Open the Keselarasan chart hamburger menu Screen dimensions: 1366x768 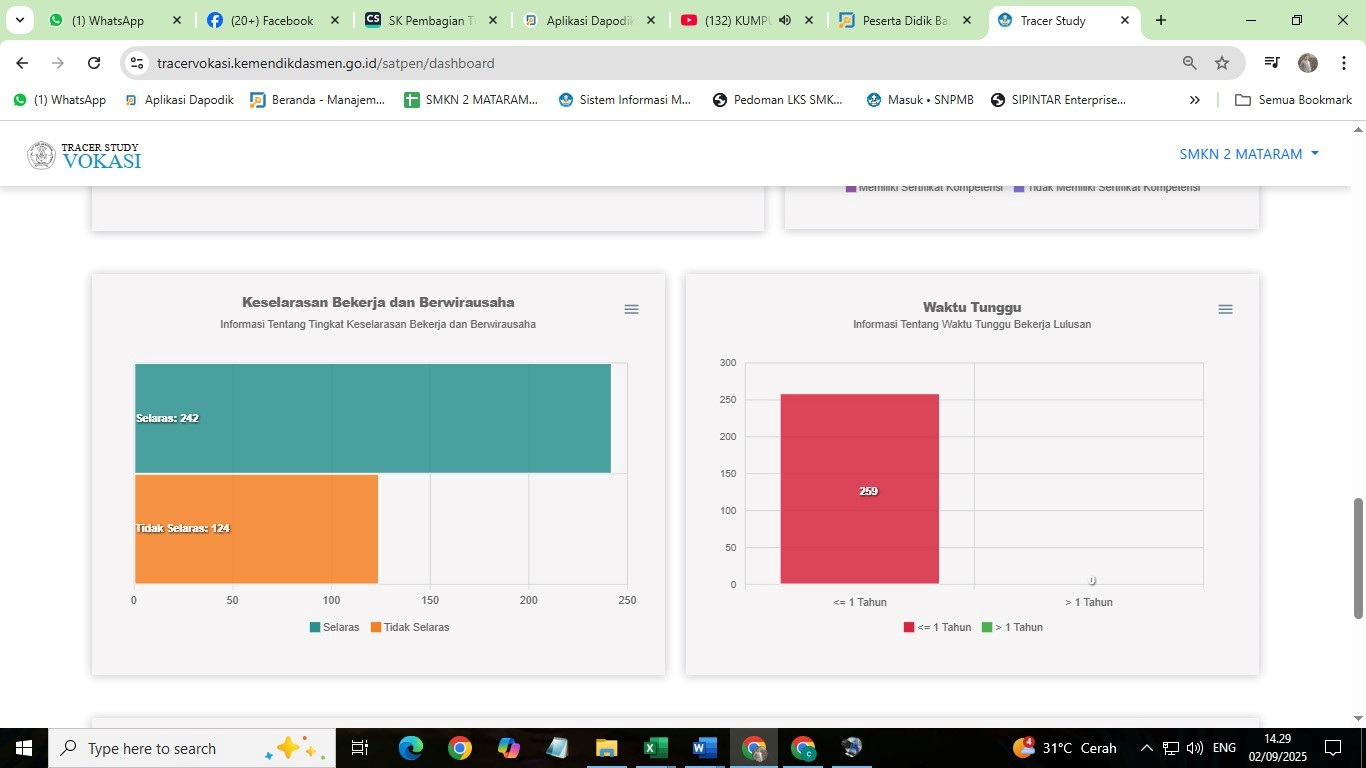tap(631, 310)
